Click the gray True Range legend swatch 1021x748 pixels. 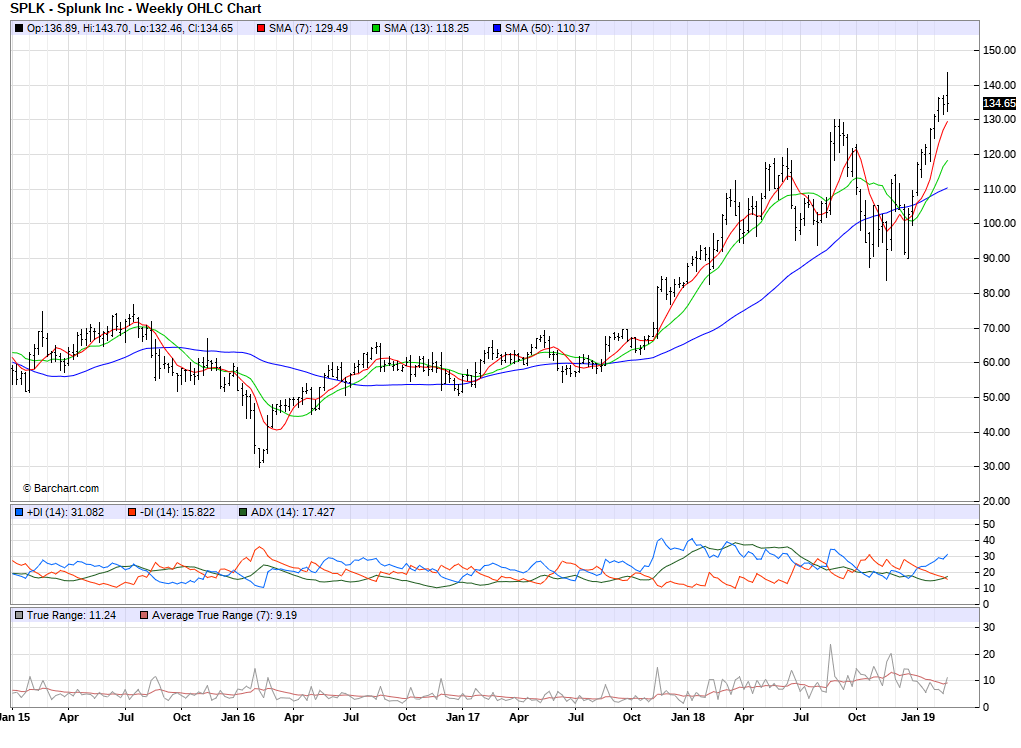point(19,615)
